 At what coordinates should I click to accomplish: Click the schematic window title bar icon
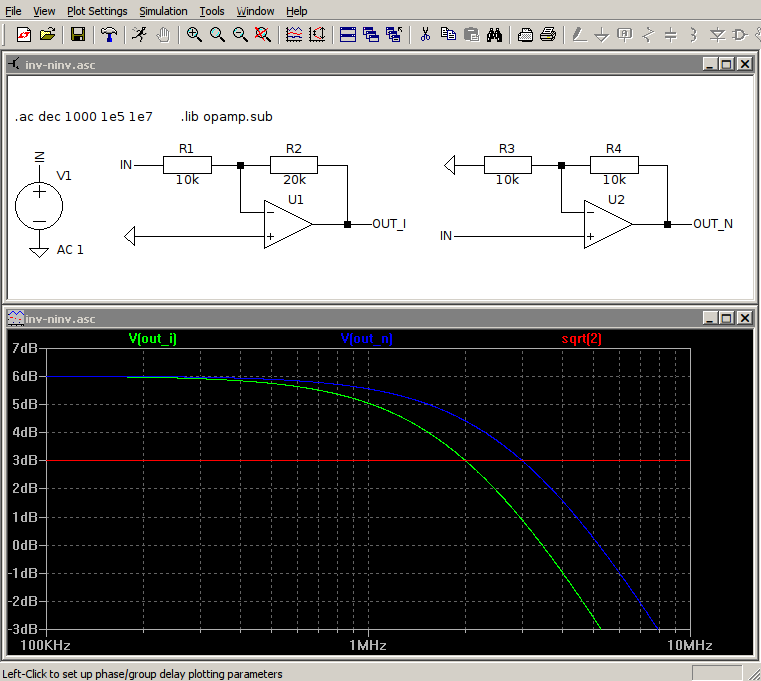pyautogui.click(x=14, y=64)
